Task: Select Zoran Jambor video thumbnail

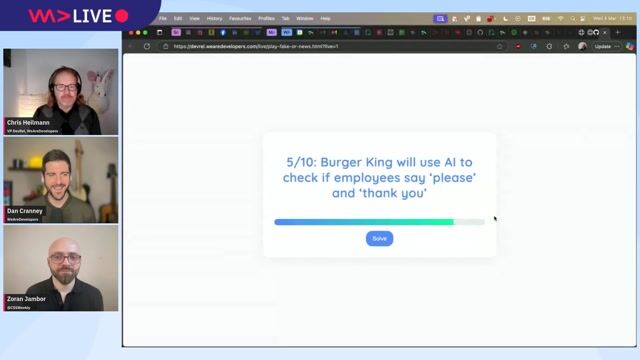Action: pos(61,268)
